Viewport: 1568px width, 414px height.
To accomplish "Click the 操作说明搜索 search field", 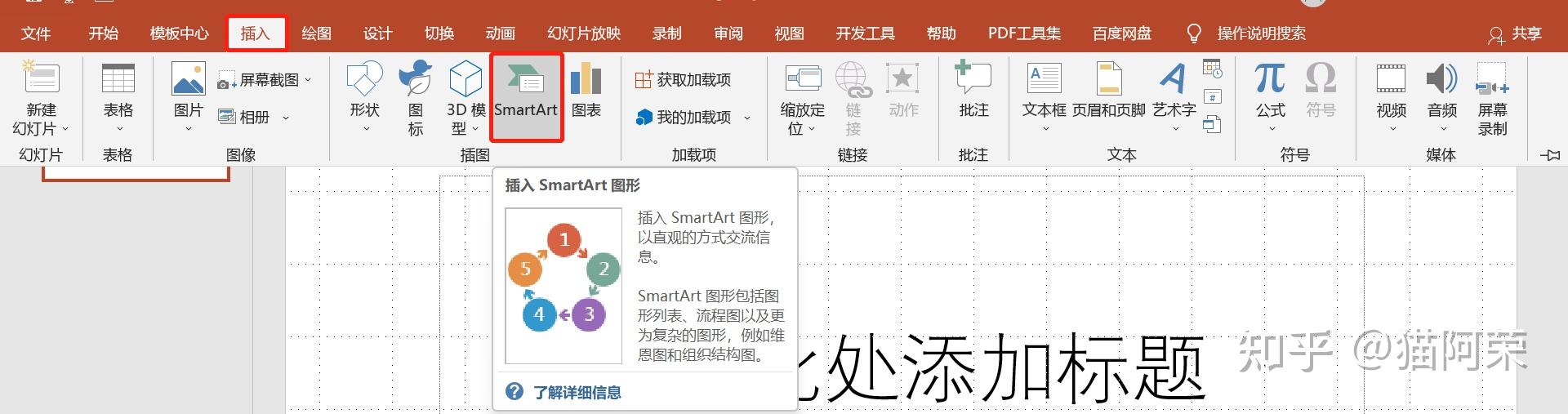I will click(x=1261, y=33).
